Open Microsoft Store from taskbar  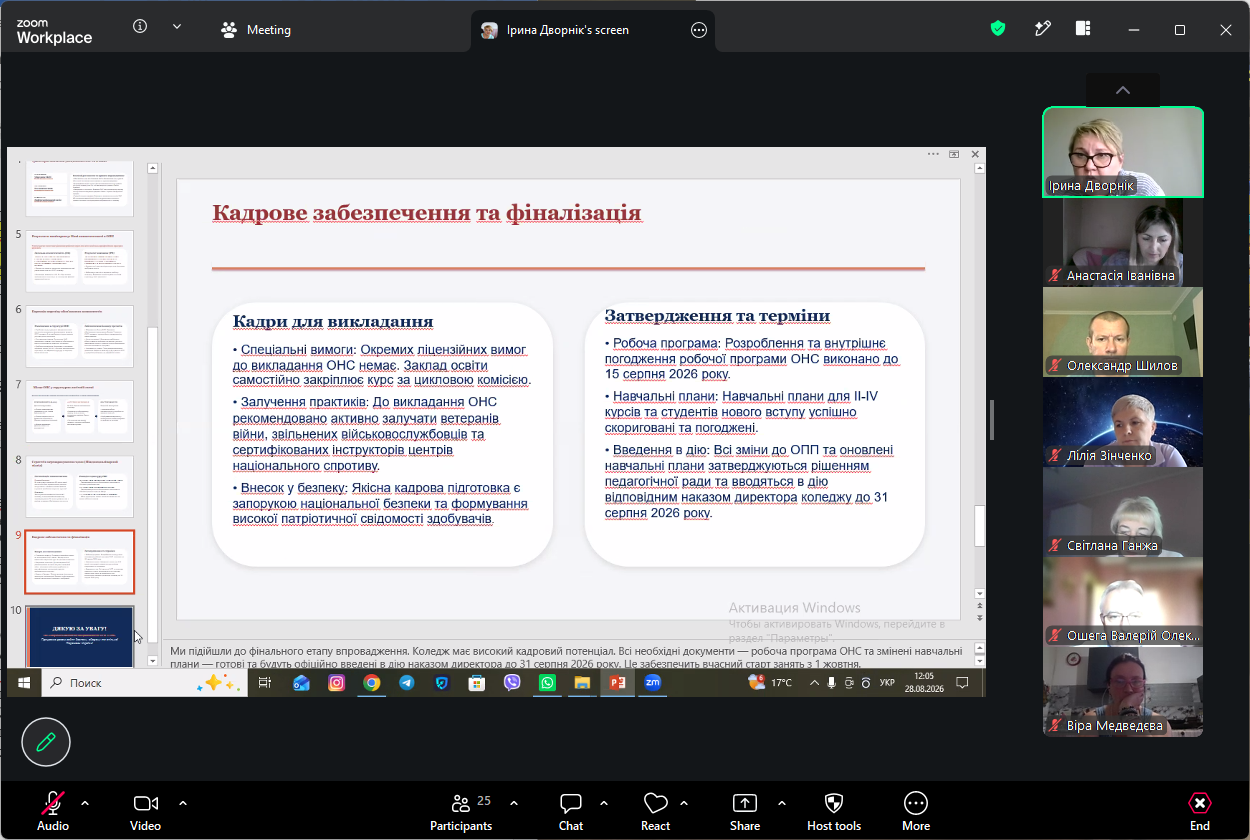tap(477, 682)
